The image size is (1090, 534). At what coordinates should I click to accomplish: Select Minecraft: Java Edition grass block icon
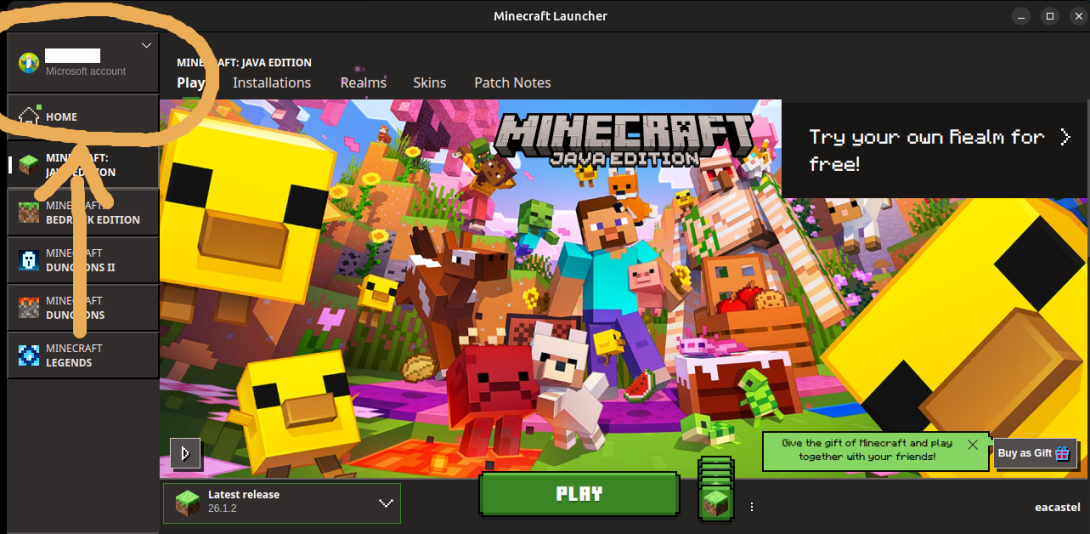point(29,165)
